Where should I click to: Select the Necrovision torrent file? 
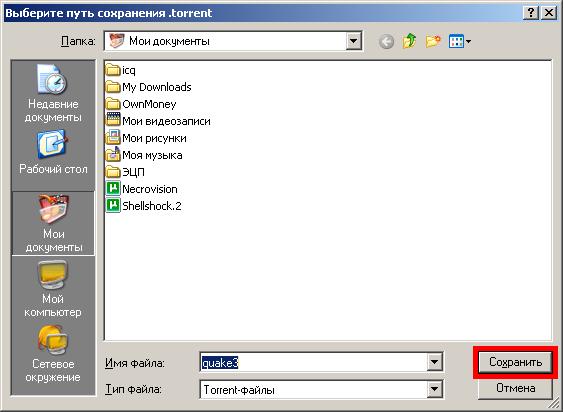click(x=142, y=189)
